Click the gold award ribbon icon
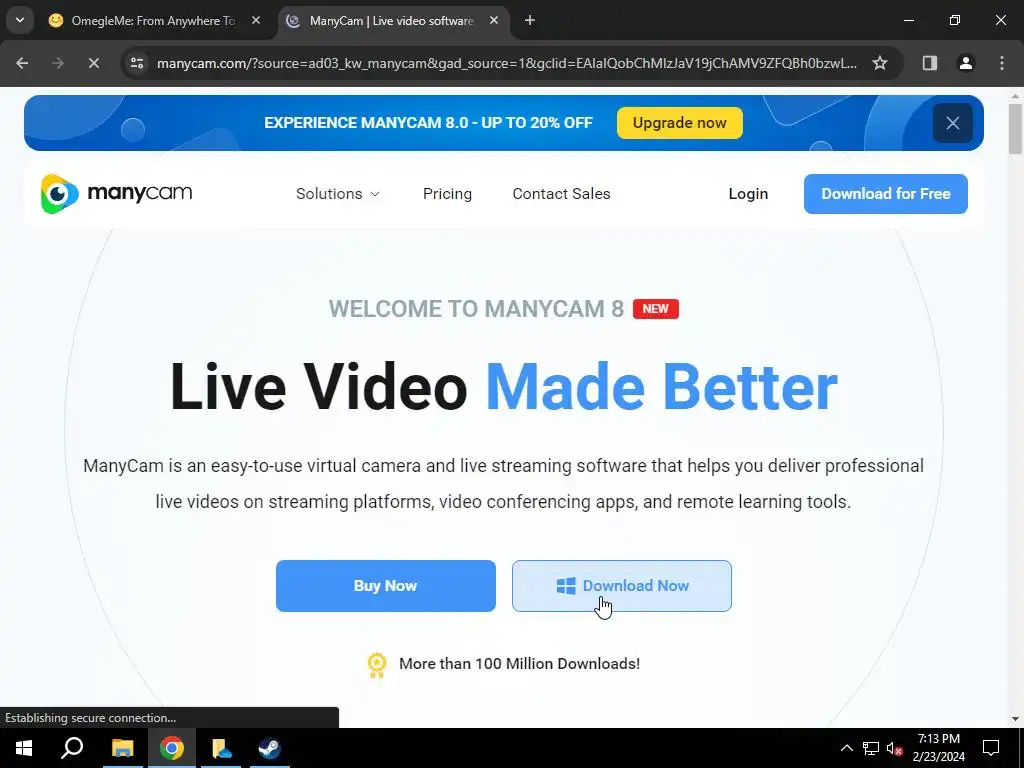 (x=377, y=665)
